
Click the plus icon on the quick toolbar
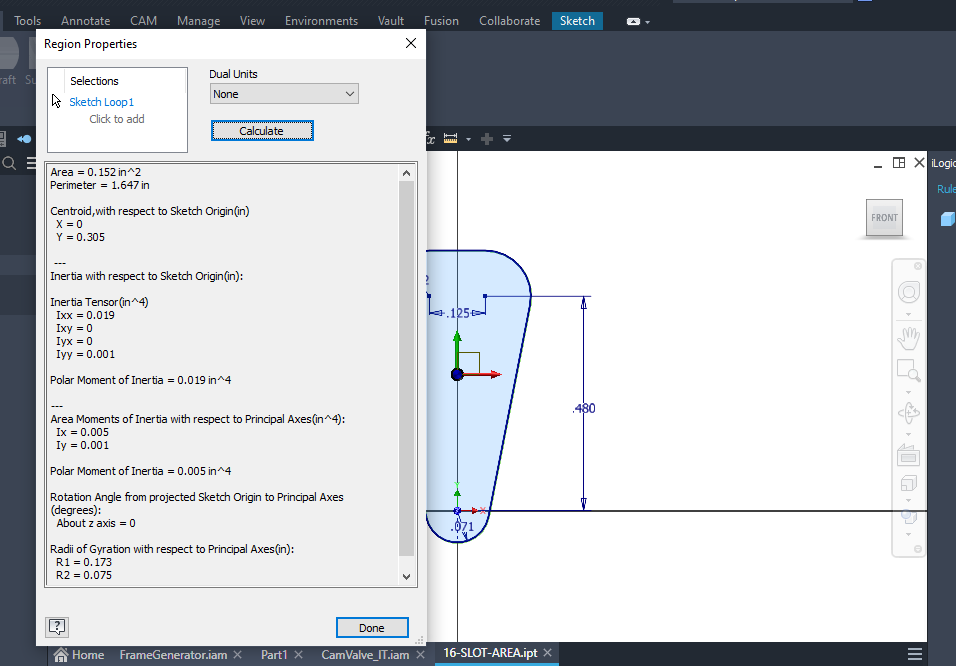tap(486, 138)
